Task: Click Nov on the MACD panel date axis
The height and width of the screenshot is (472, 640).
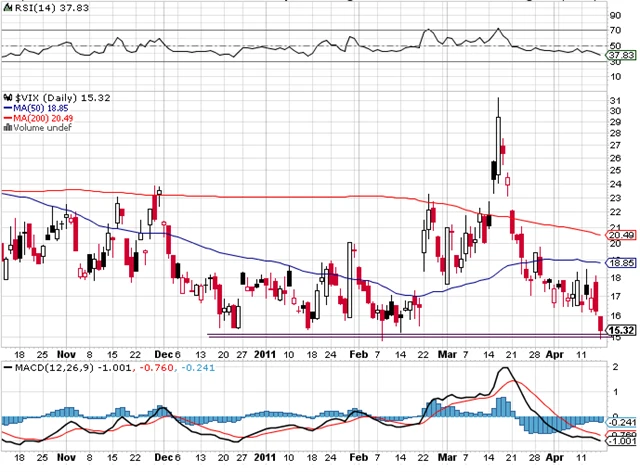Action: click(x=66, y=457)
